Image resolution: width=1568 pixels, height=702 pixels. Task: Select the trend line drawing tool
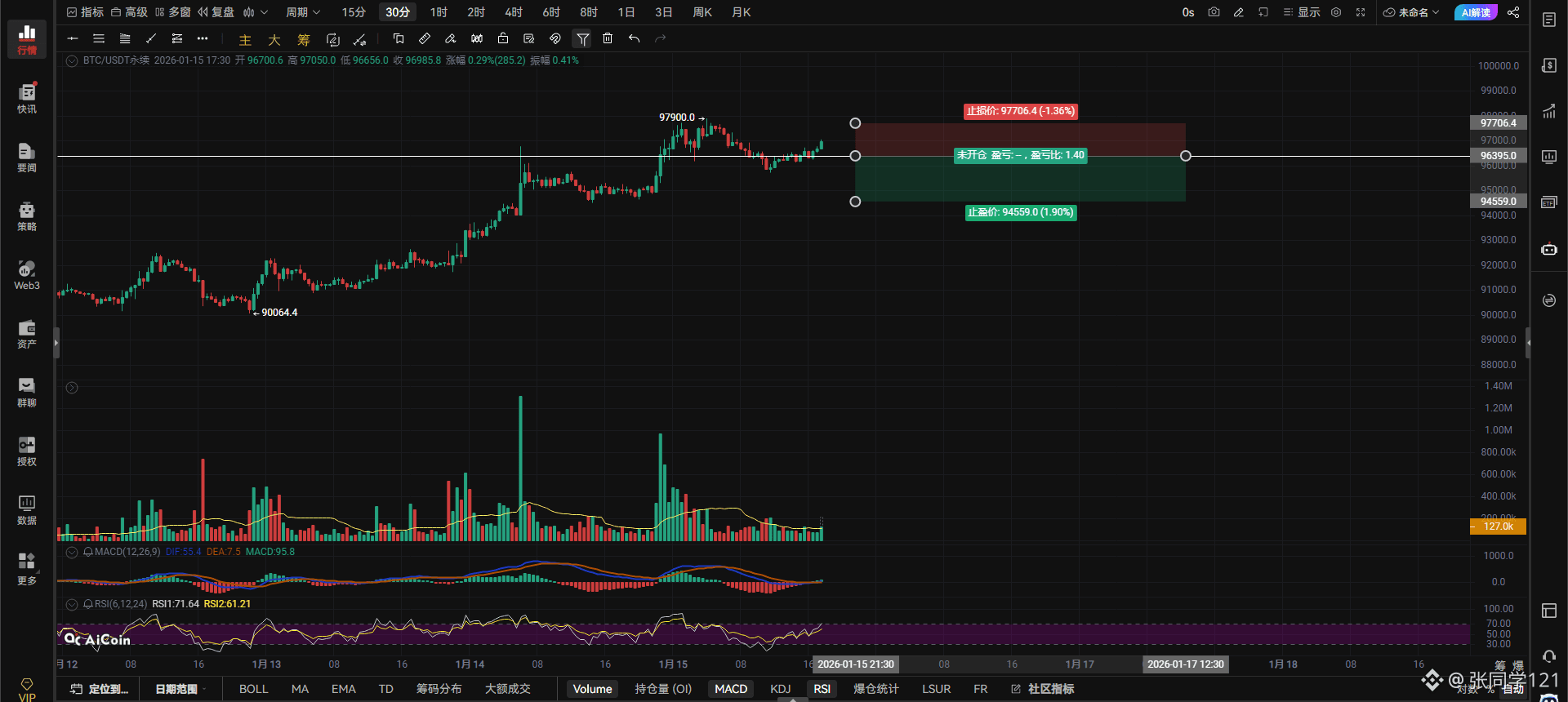tap(151, 38)
